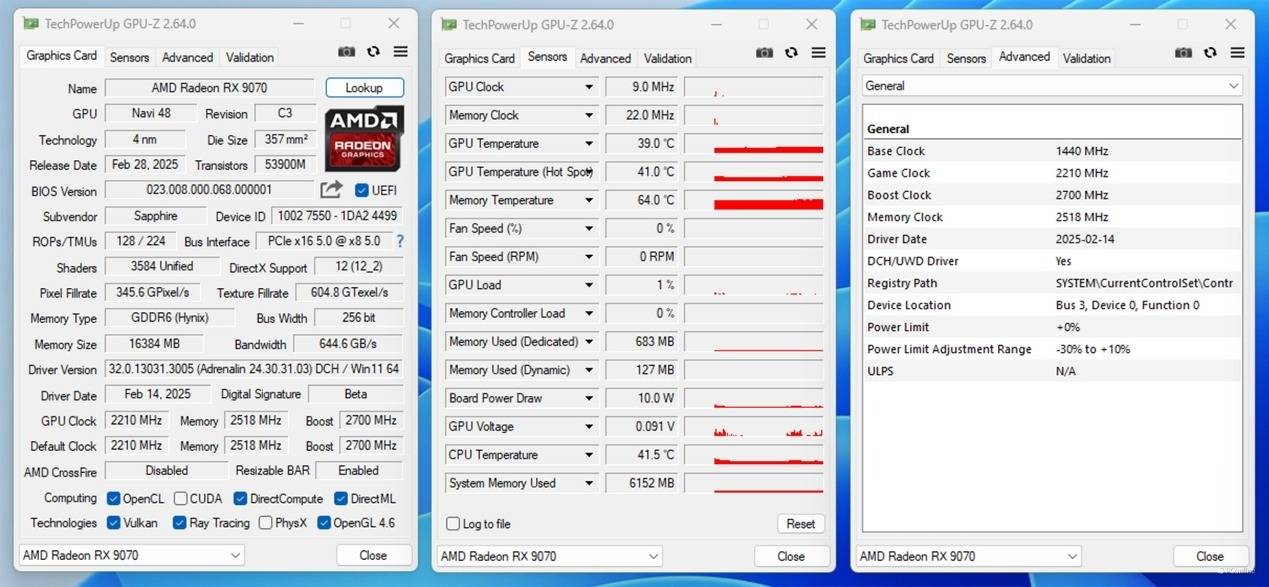
Task: Open GPU selector dropdown in Advanced window
Action: (968, 556)
